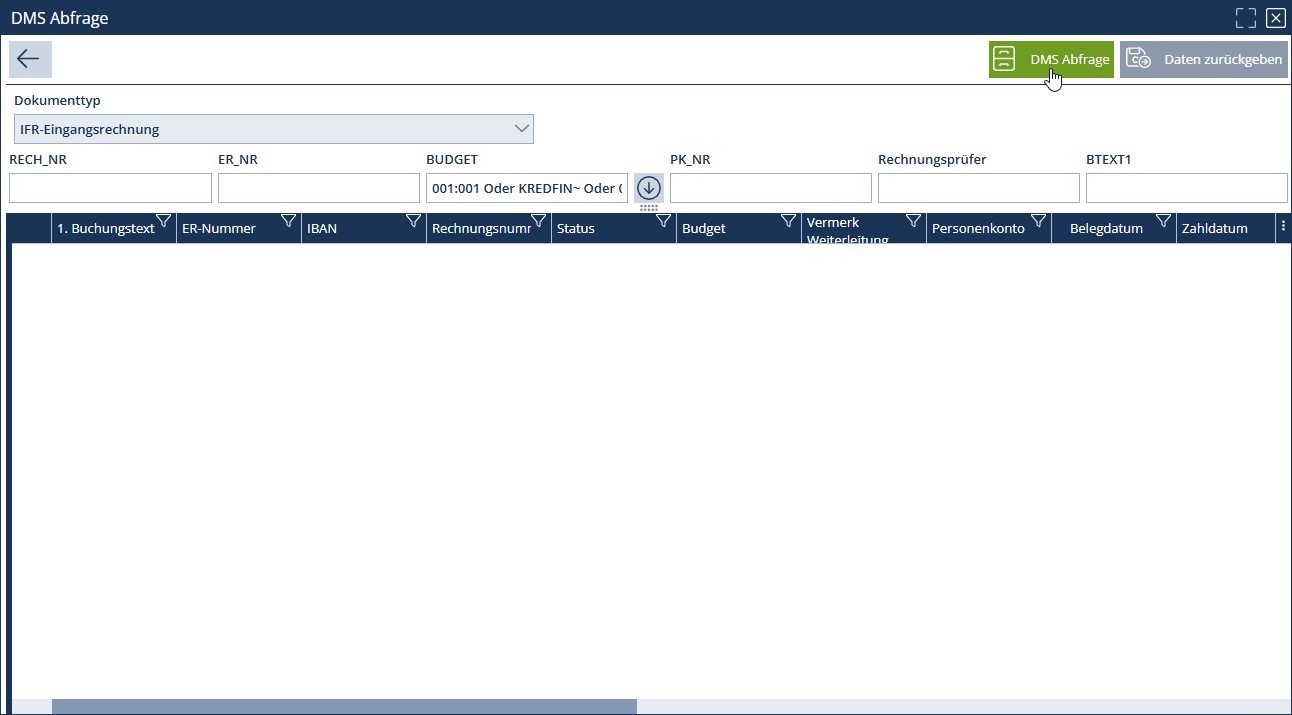The height and width of the screenshot is (715, 1292).
Task: Open filter for Status column
Action: [664, 221]
